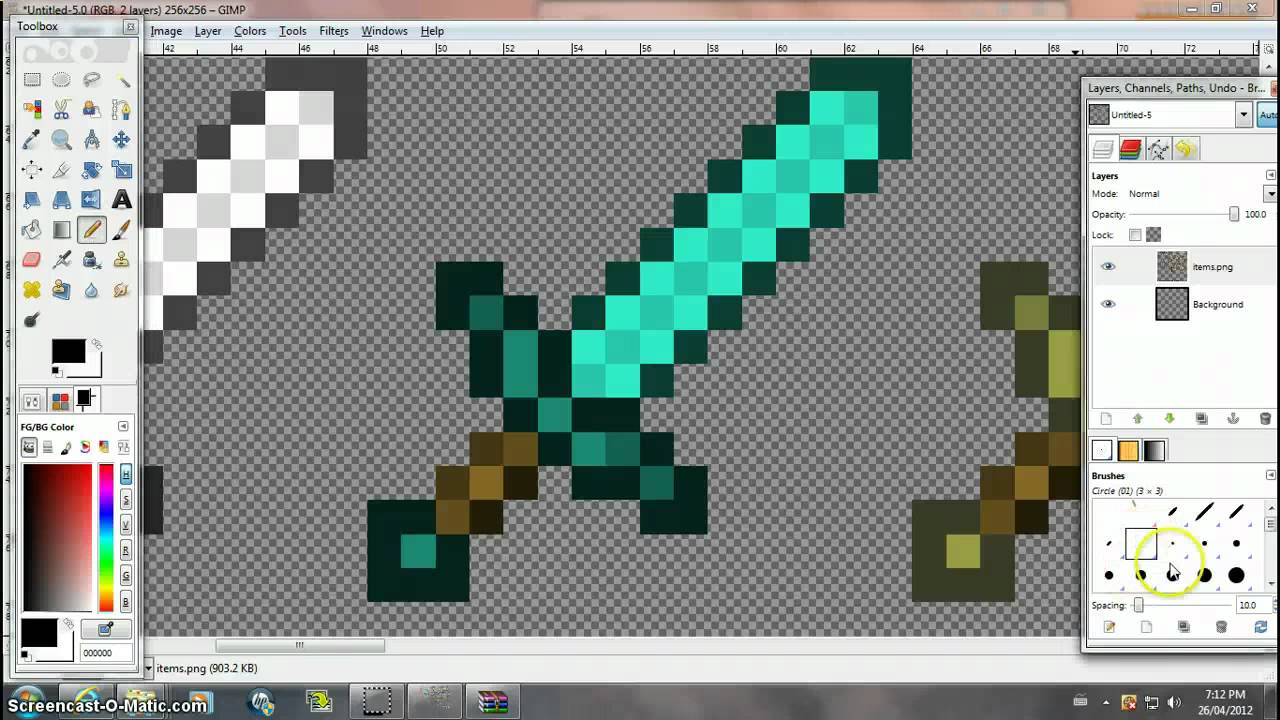Select the Smudge finger tool
The width and height of the screenshot is (1280, 720).
pos(122,290)
